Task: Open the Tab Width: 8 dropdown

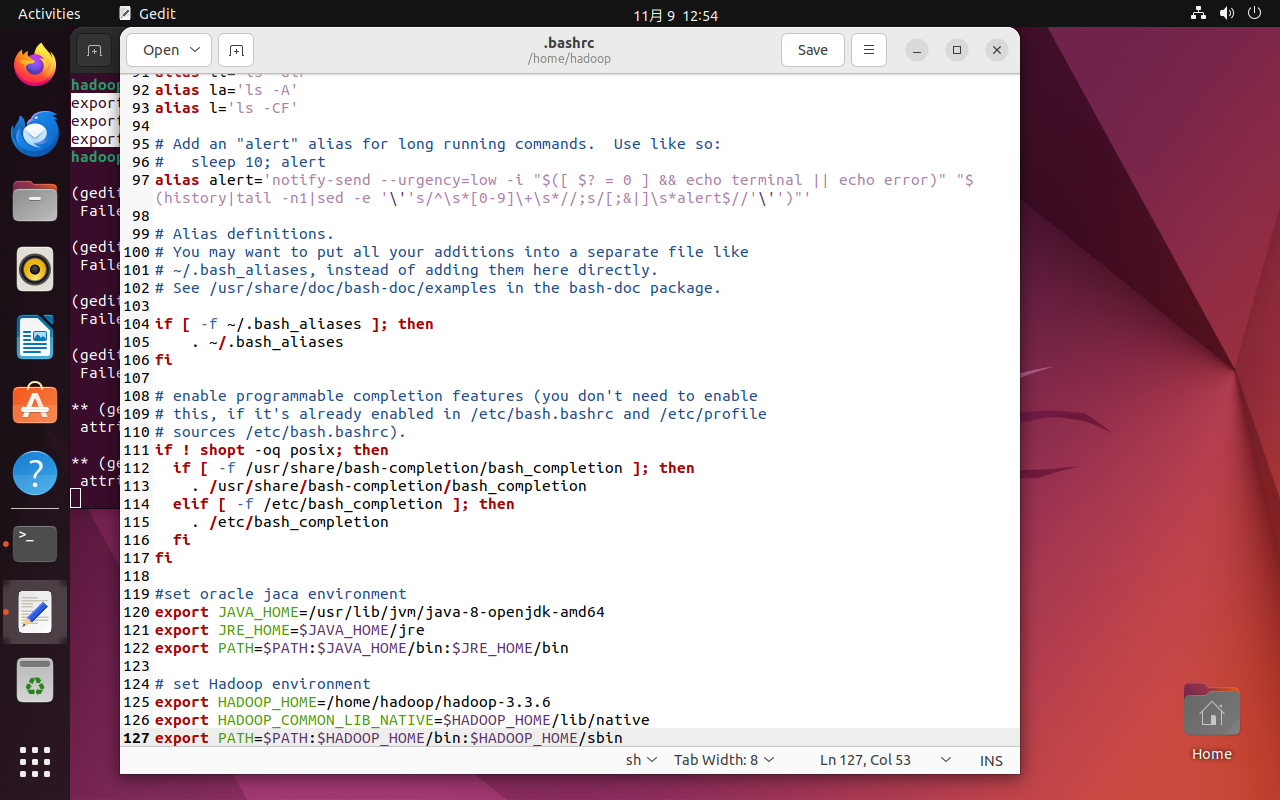Action: [724, 760]
